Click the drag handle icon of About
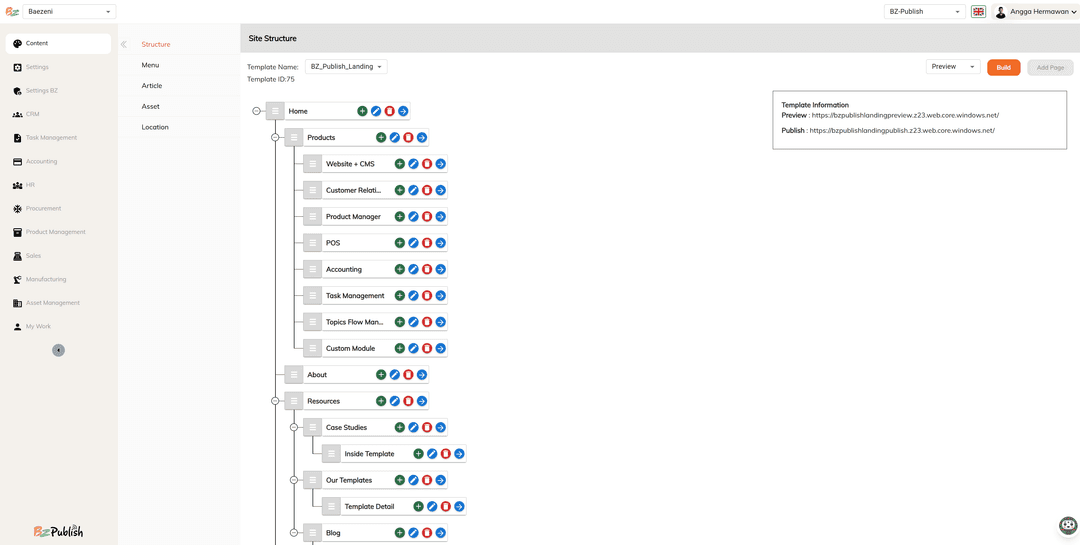This screenshot has height=545, width=1080. point(294,375)
